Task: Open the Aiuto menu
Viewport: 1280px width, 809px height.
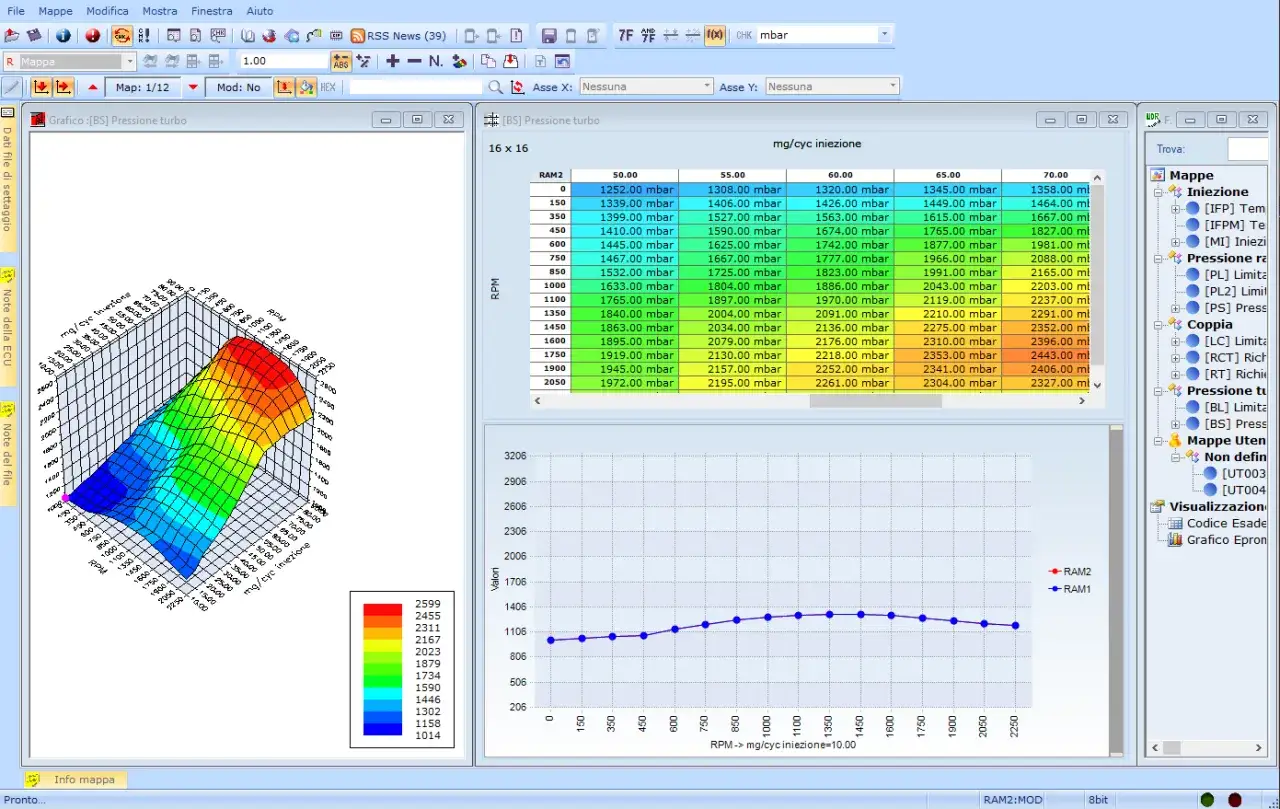Action: 259,11
